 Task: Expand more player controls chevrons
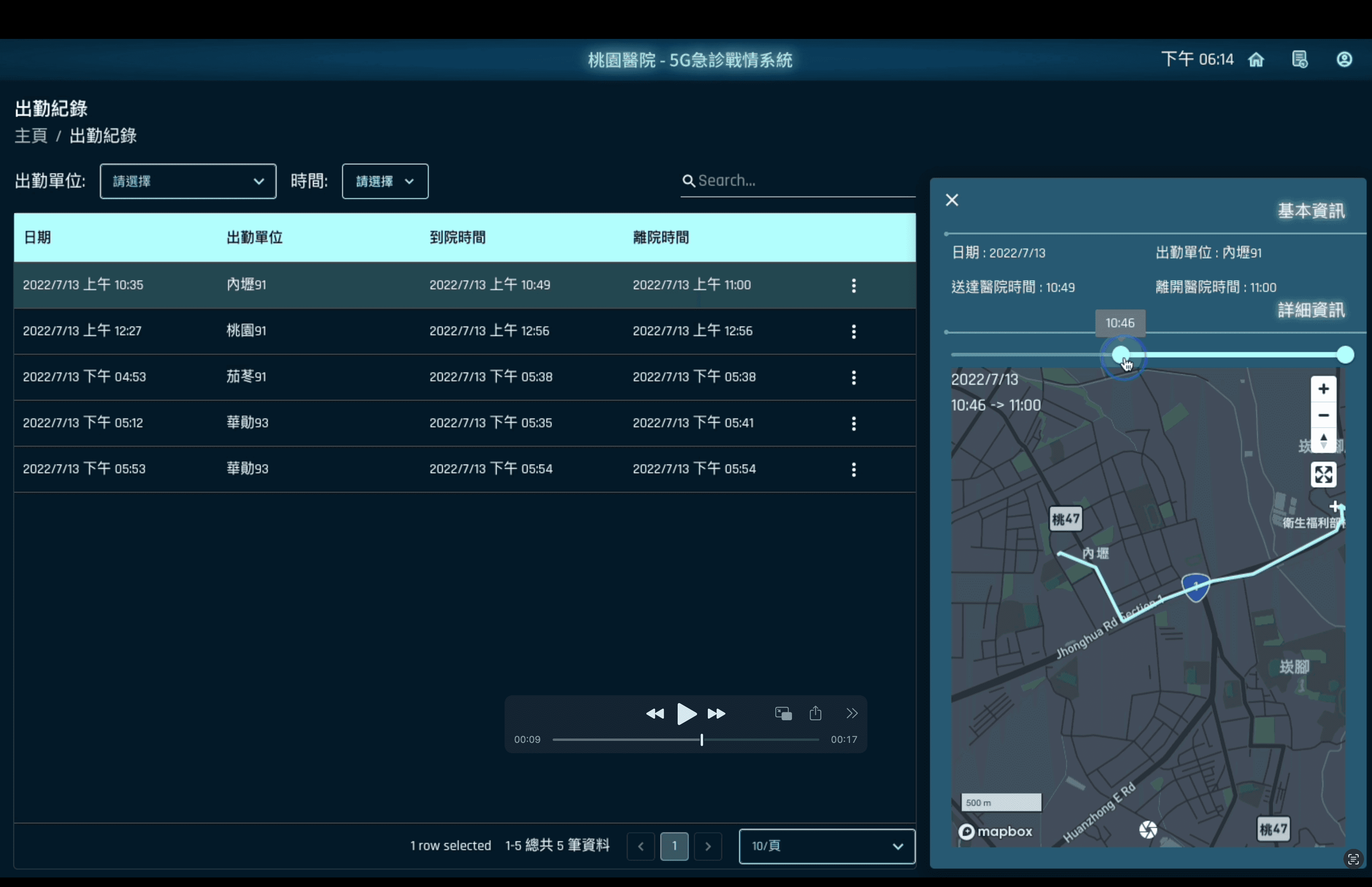(852, 713)
